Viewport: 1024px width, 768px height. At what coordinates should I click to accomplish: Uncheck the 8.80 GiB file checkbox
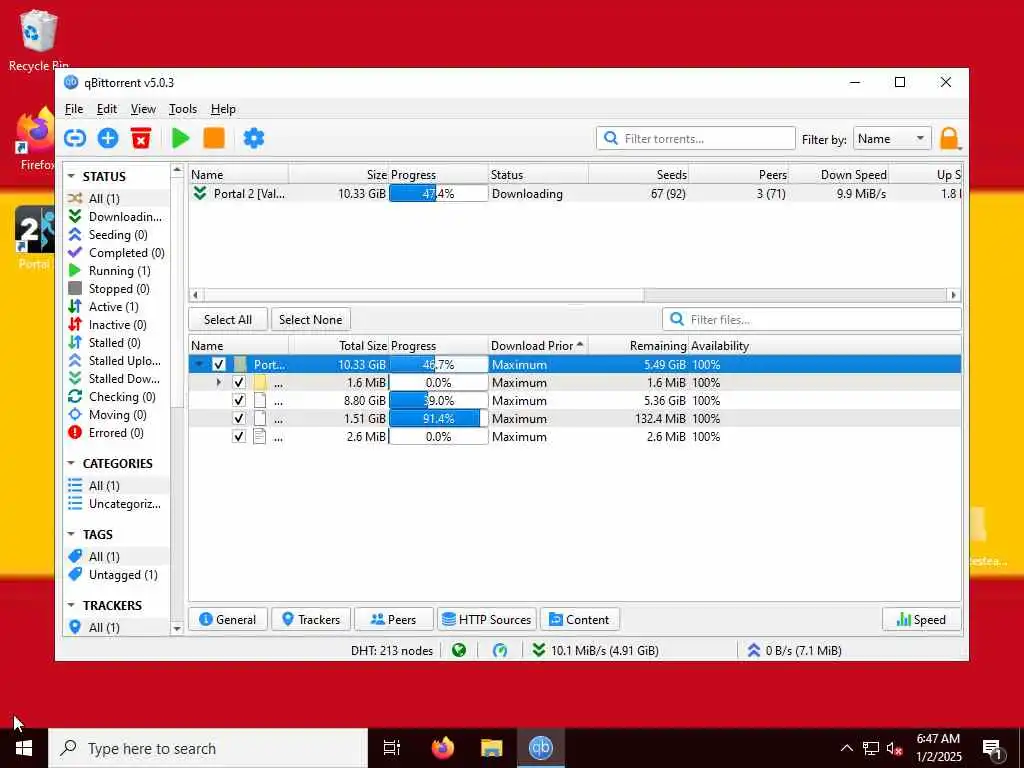239,400
